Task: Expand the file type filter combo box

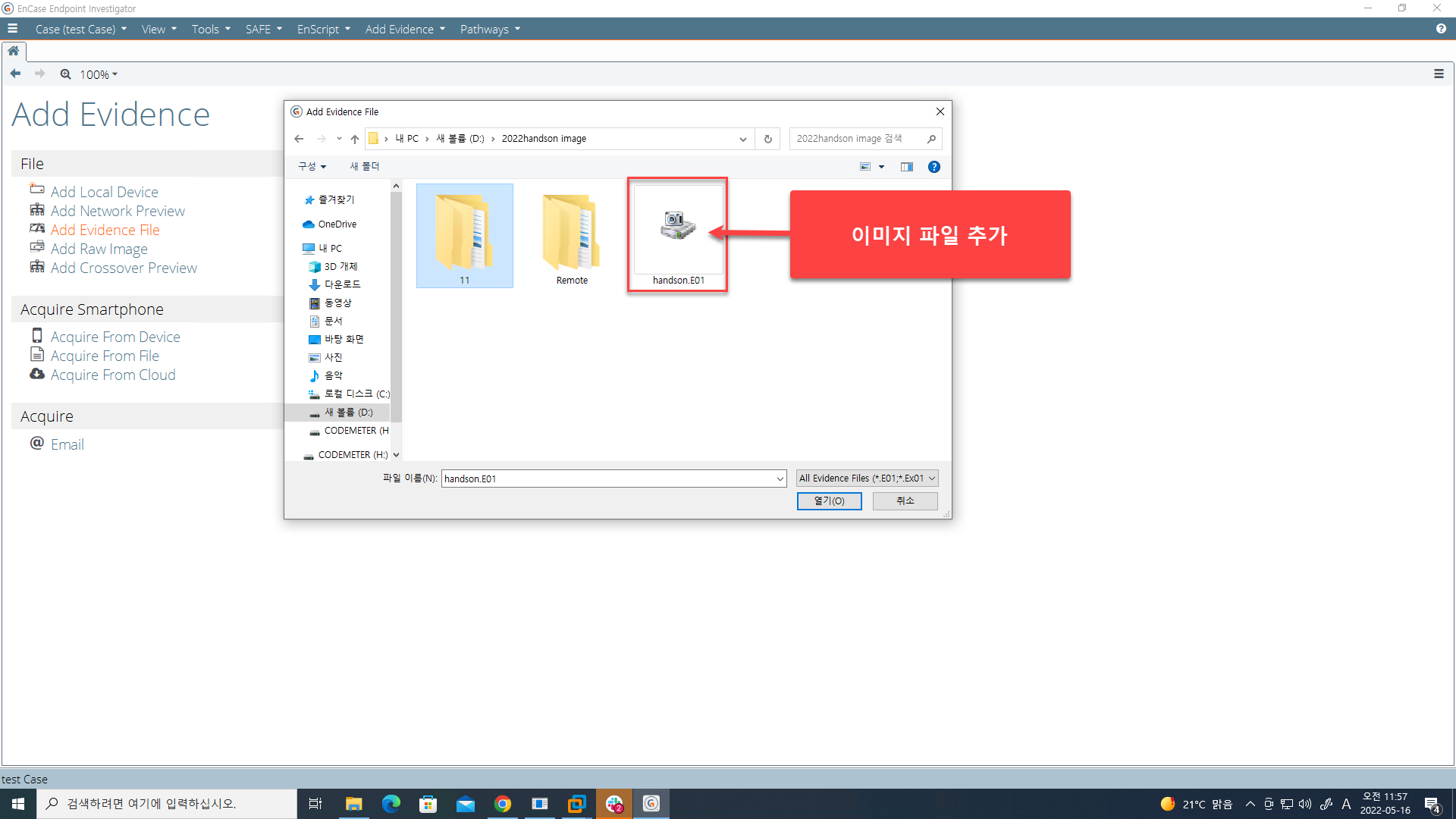Action: tap(868, 479)
